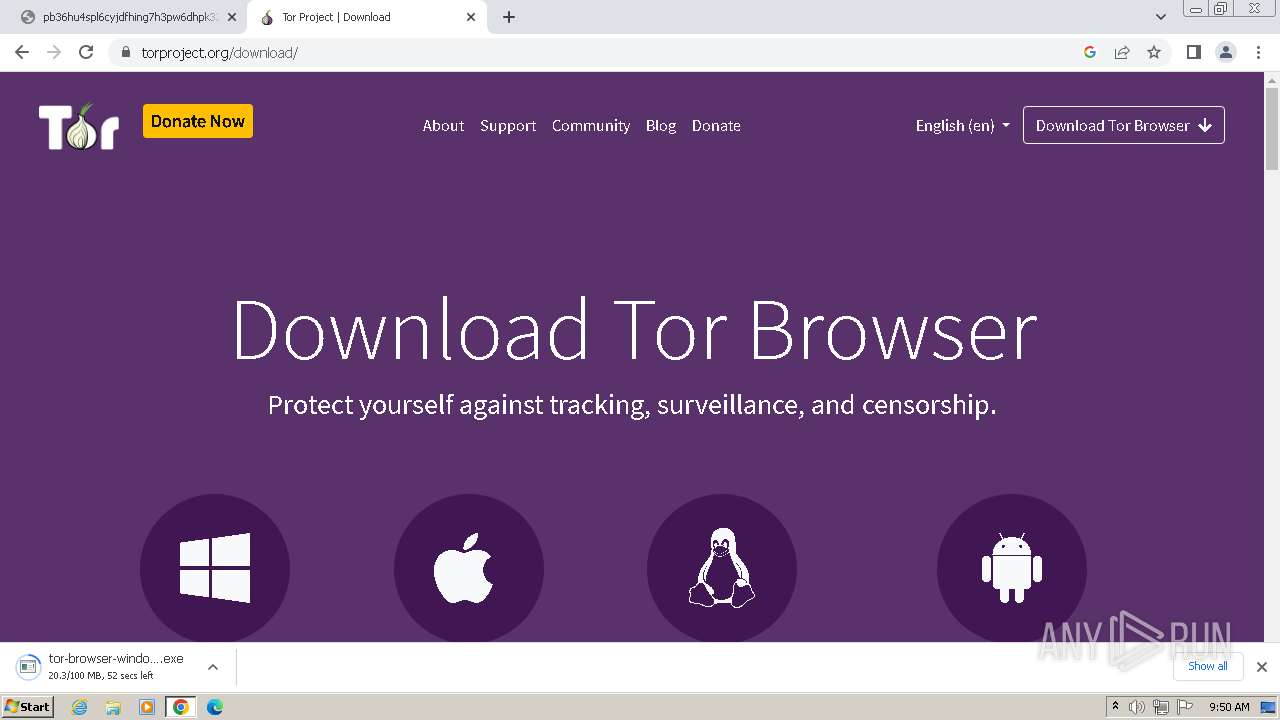Open Google search icon in address bar

(x=1090, y=52)
